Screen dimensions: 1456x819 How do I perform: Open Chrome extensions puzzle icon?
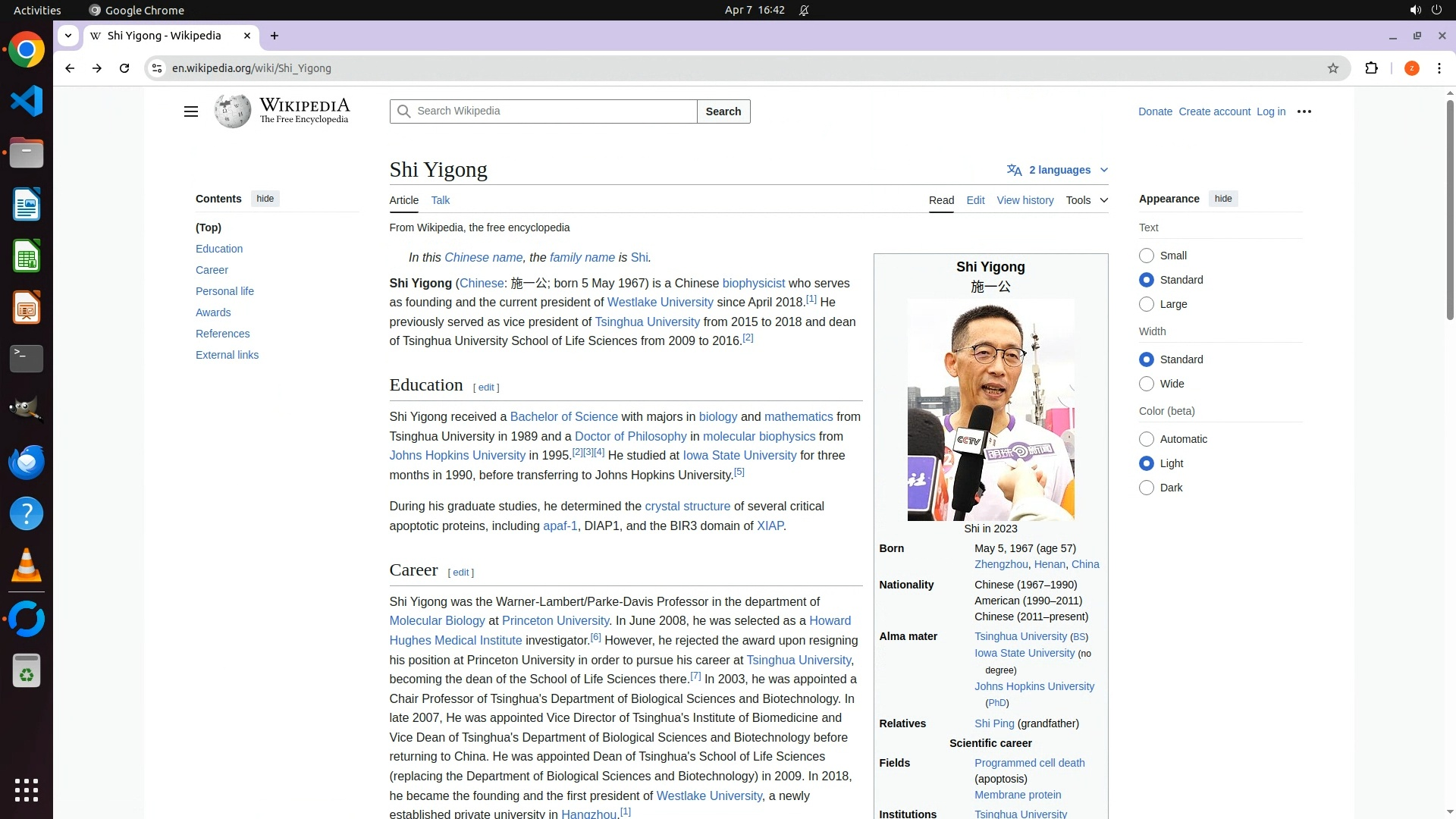pos(1371,68)
